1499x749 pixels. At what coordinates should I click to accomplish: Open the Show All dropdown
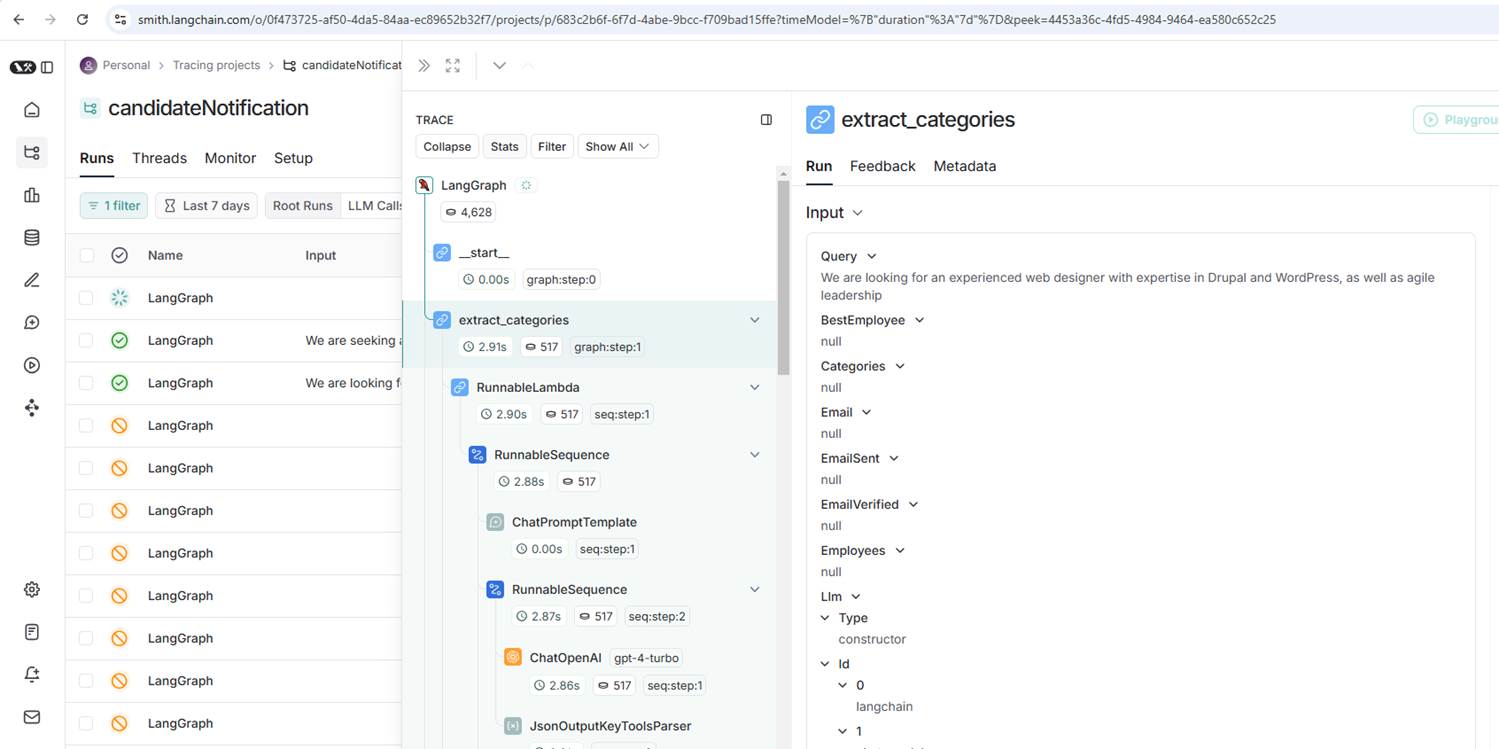pyautogui.click(x=617, y=146)
